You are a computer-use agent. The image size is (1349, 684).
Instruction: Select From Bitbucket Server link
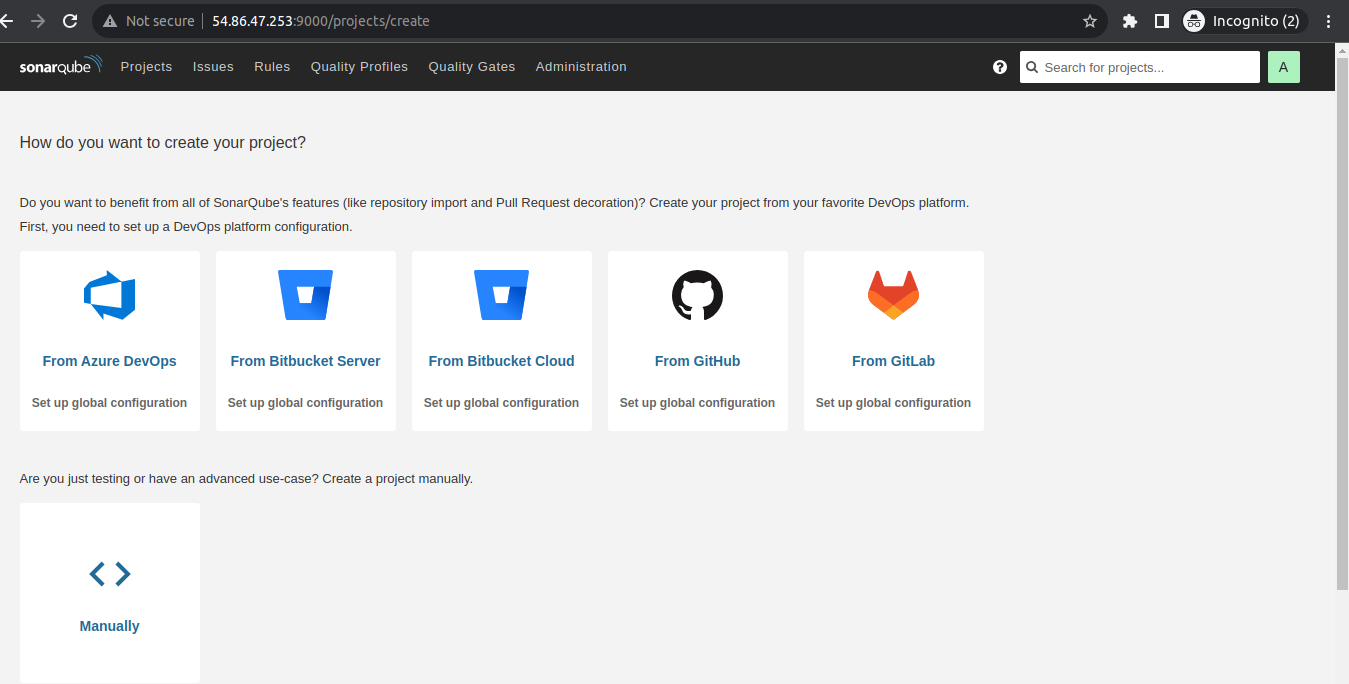[x=306, y=361]
